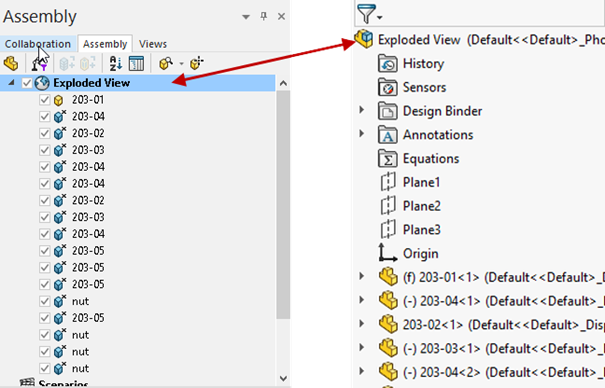Collapse the Exploded View tree node
The image size is (605, 388).
point(12,83)
